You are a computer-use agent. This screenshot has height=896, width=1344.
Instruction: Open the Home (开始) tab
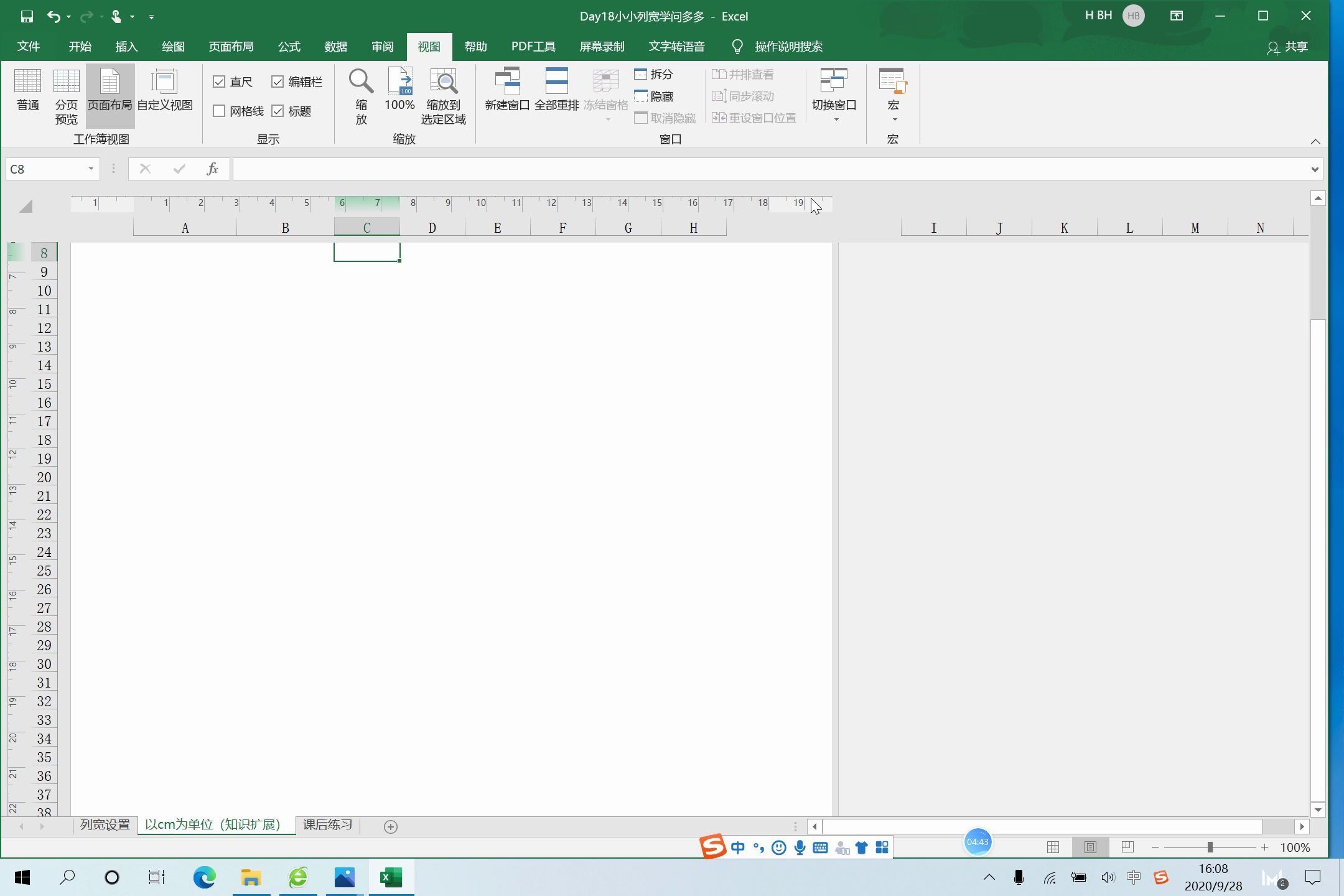pos(80,47)
